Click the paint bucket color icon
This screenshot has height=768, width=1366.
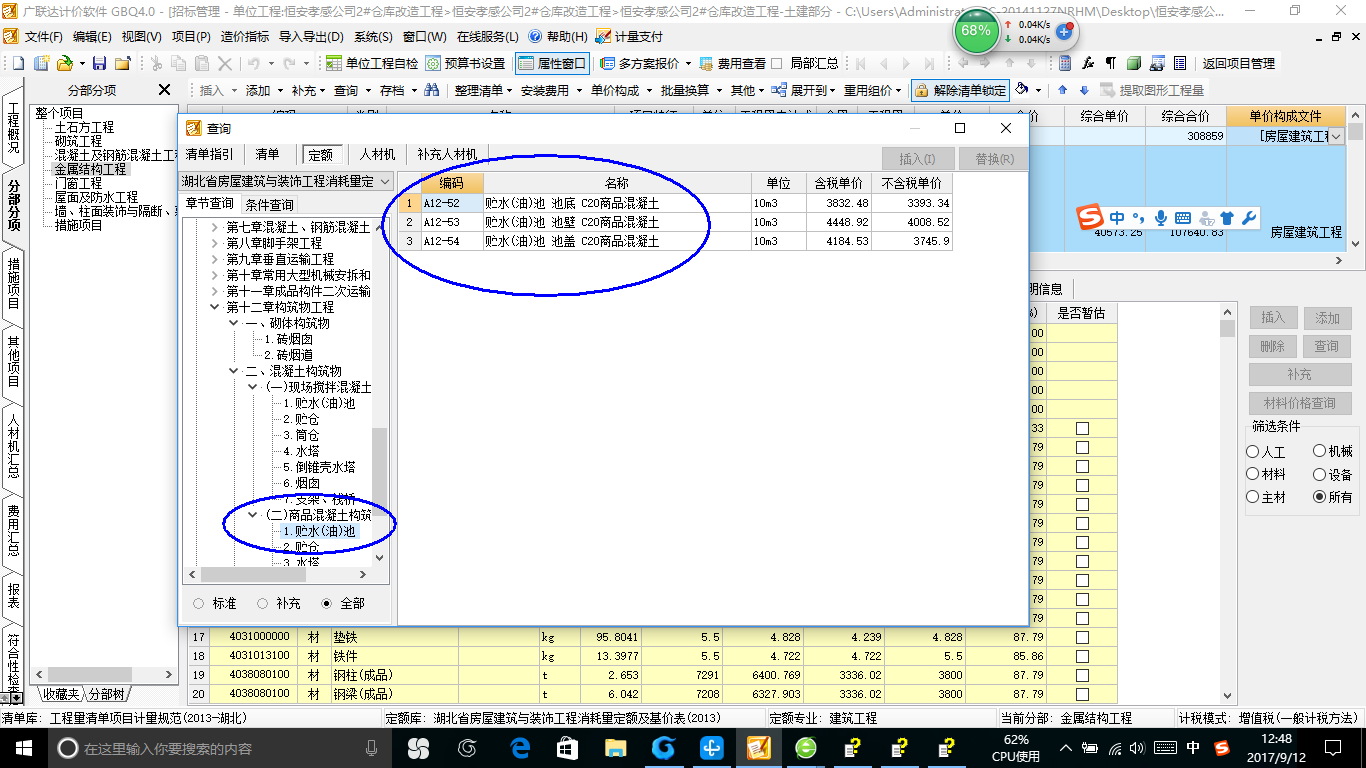click(x=1022, y=89)
